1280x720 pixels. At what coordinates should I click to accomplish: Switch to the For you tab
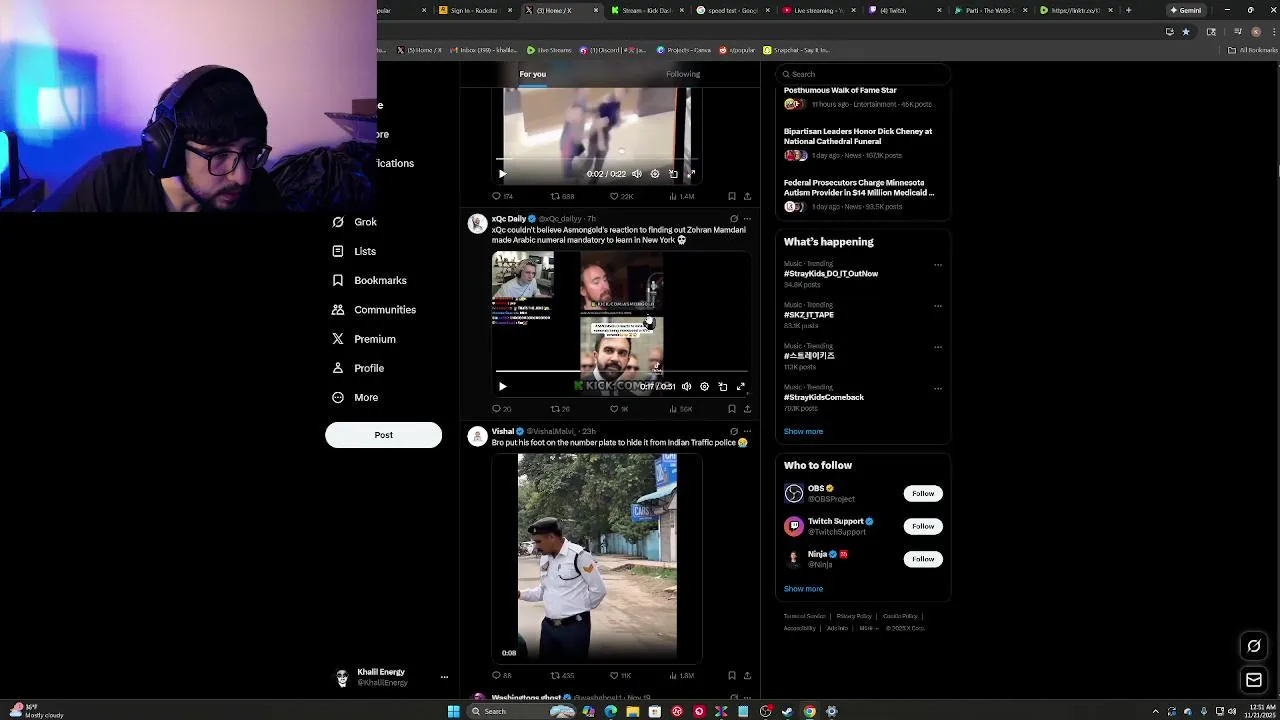coord(533,74)
